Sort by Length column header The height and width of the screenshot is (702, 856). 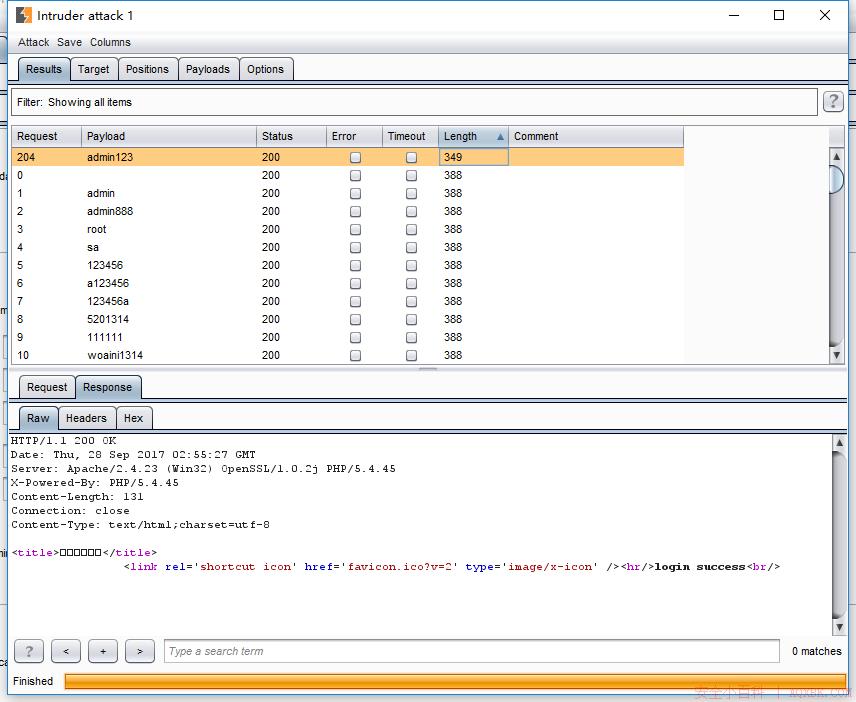[x=473, y=136]
